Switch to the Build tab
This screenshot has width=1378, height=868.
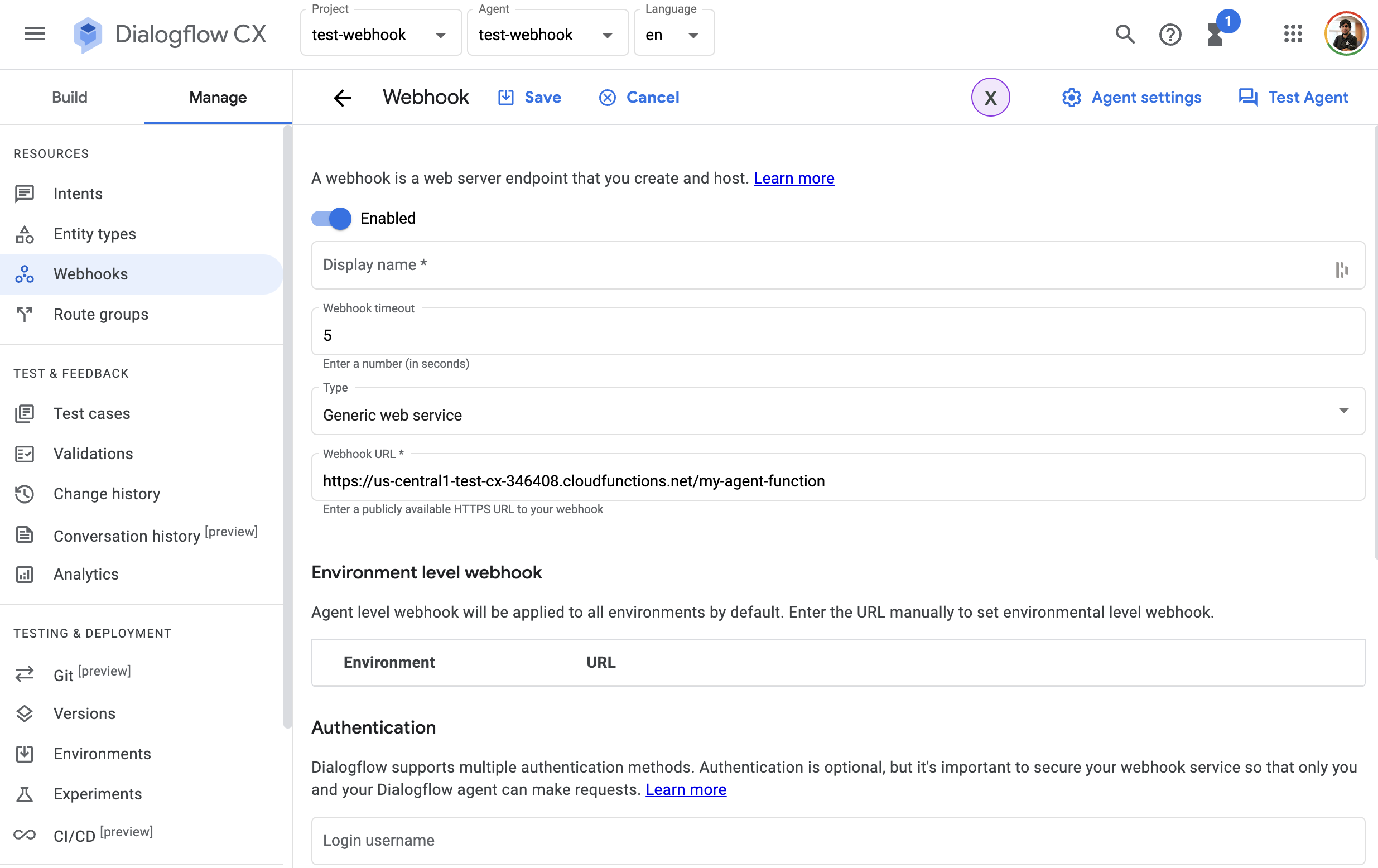click(70, 97)
